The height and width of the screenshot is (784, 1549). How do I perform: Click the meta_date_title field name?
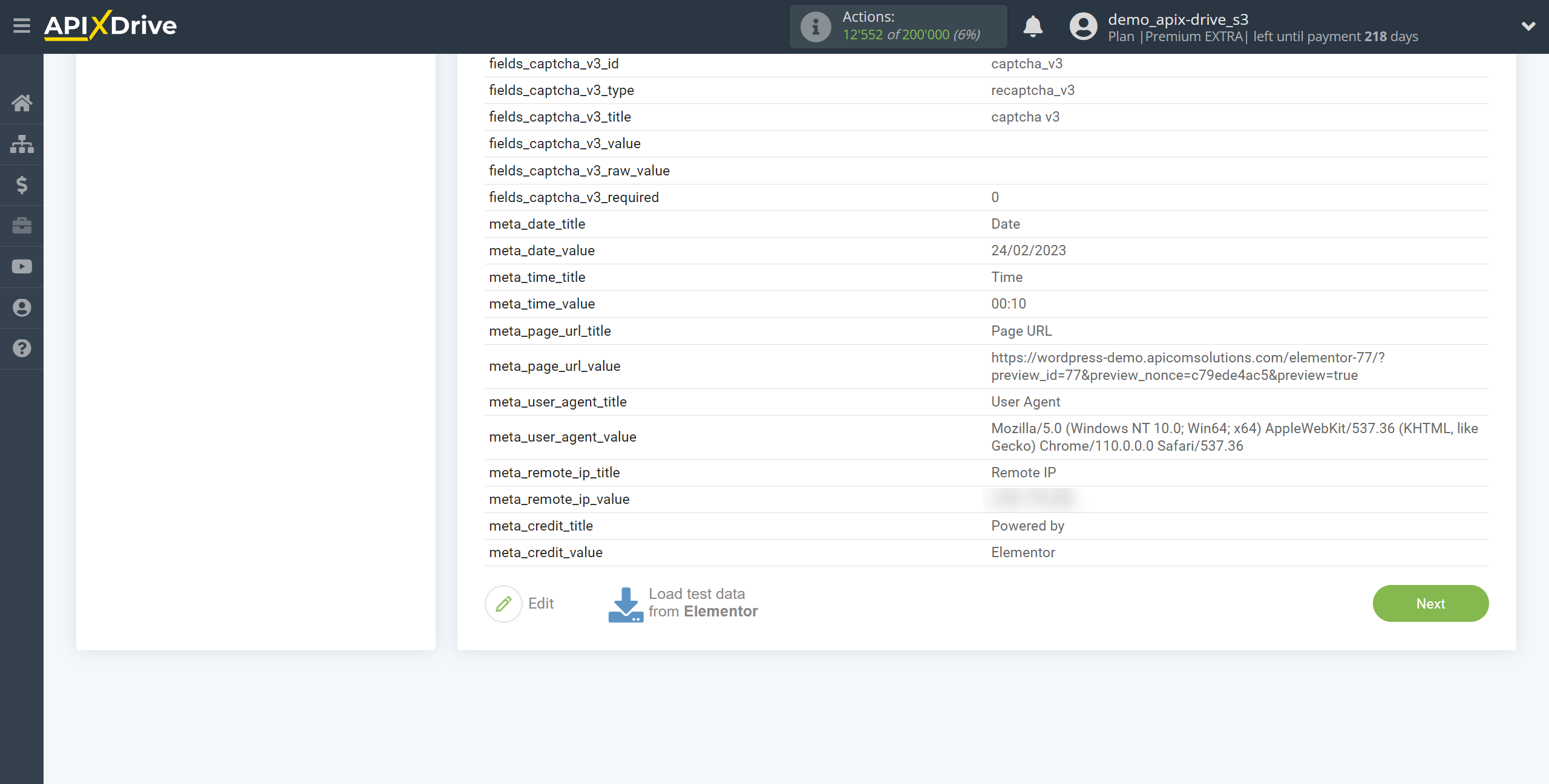(x=537, y=224)
